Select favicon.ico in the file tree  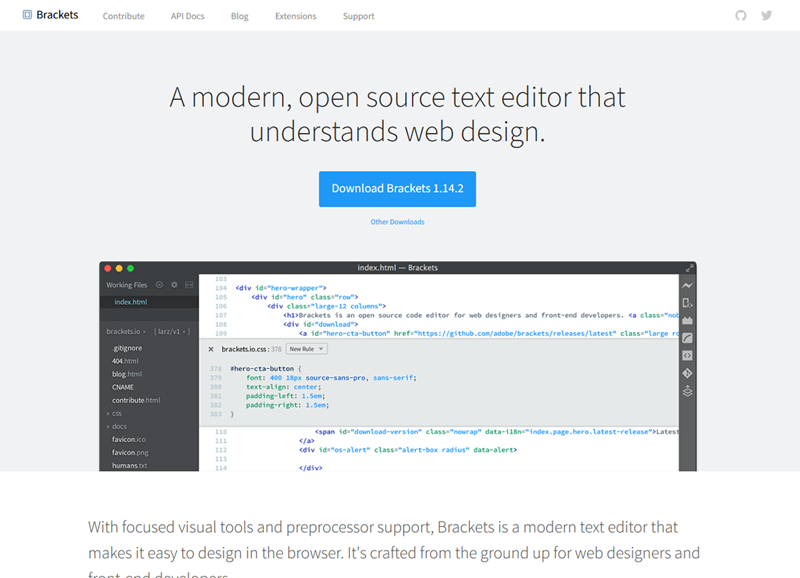129,439
